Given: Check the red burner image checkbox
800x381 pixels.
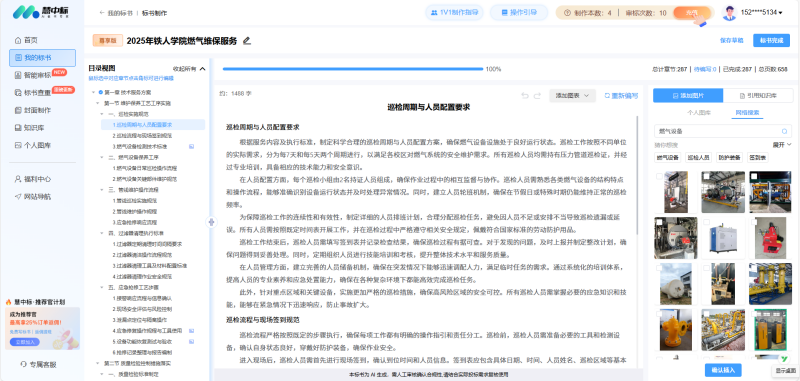Looking at the screenshot, I should [754, 222].
